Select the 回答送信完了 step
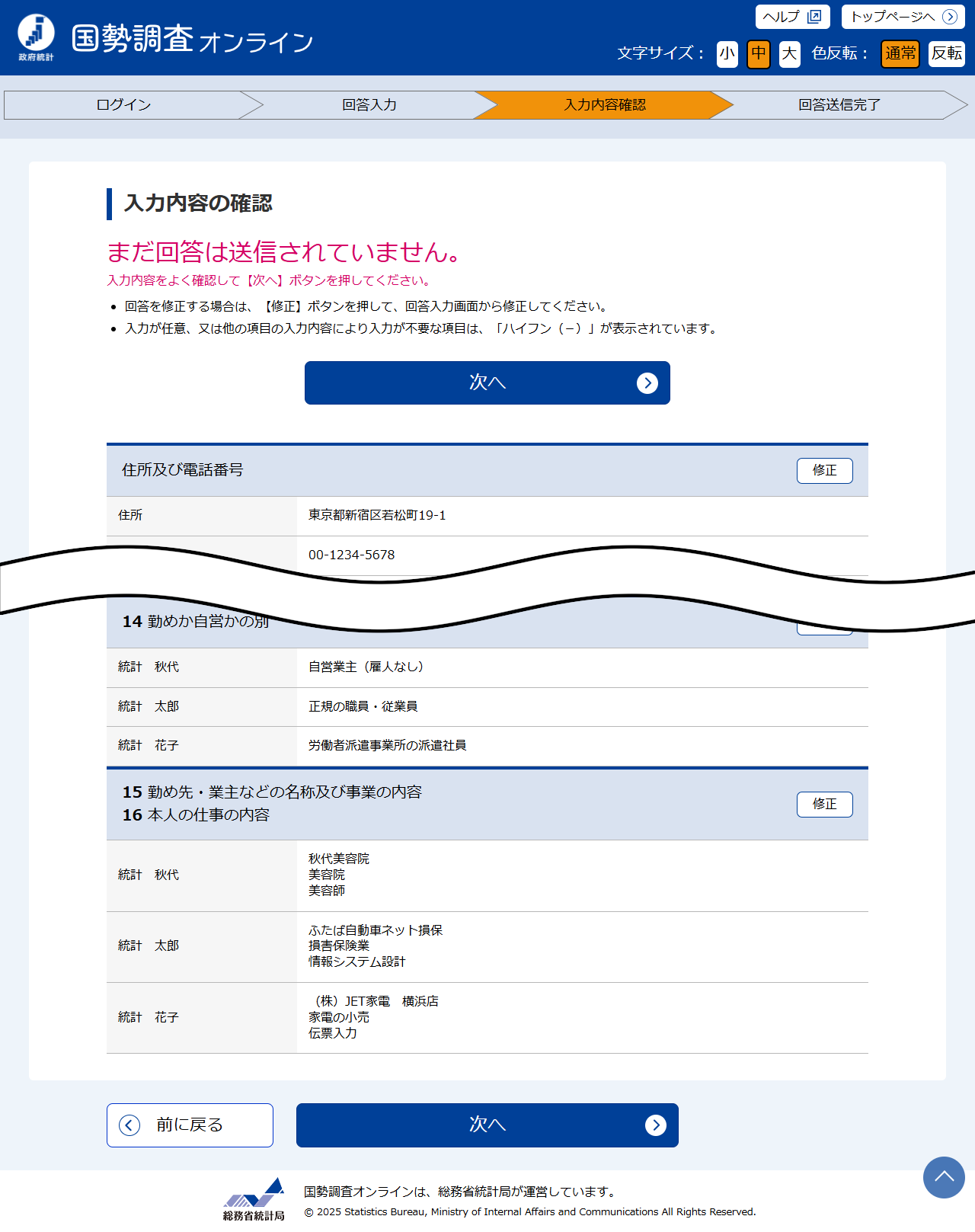 (x=839, y=105)
